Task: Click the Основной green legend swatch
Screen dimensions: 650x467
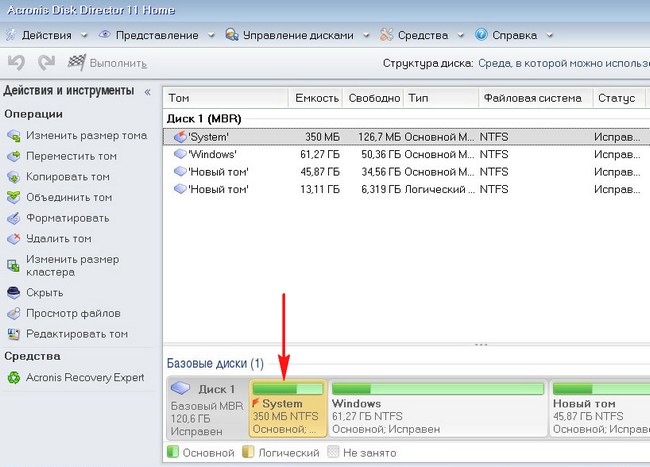Action: [172, 452]
